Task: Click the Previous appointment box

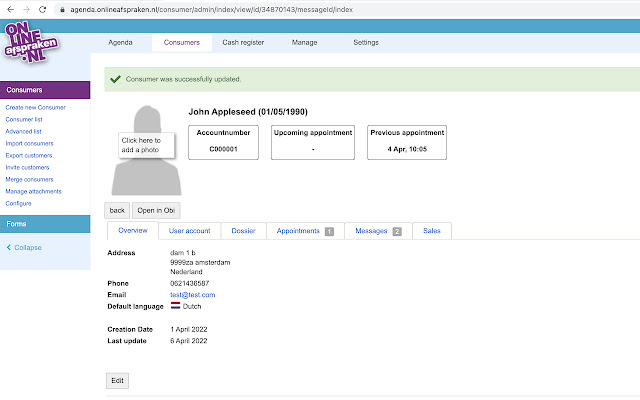Action: point(407,142)
